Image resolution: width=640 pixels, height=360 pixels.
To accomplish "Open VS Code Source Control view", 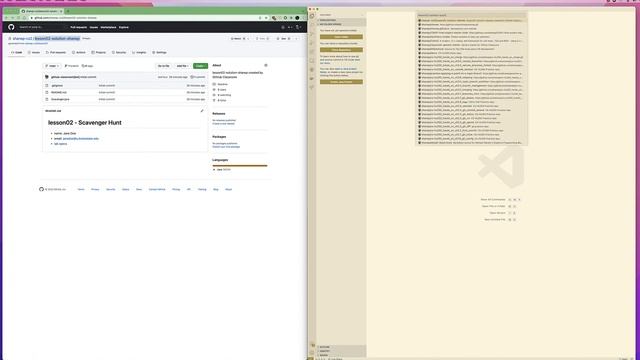I will pos(312,34).
